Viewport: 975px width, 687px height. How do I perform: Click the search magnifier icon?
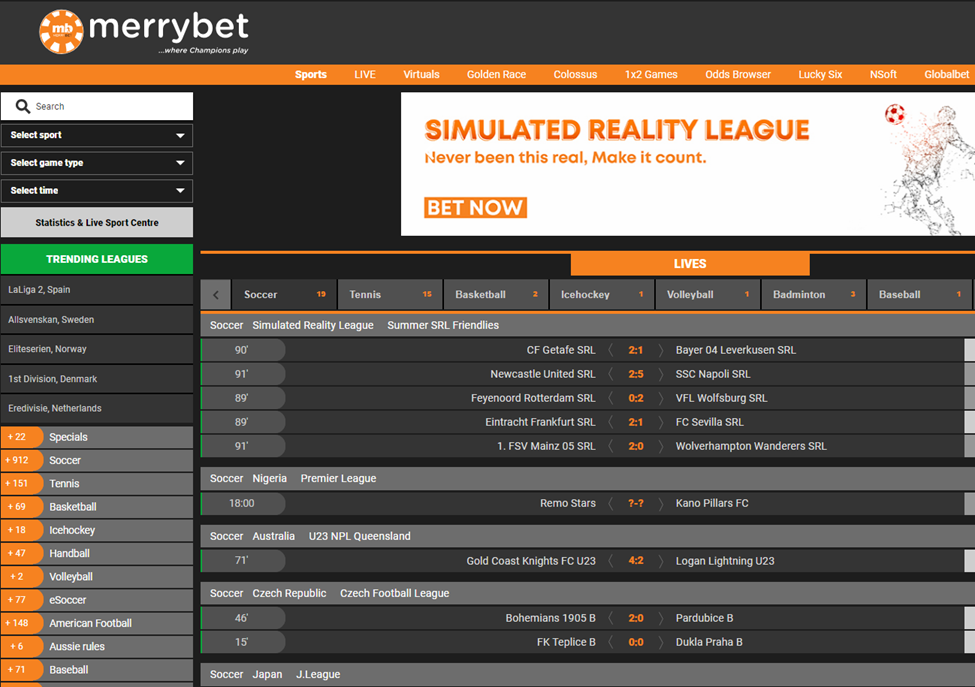tap(23, 106)
